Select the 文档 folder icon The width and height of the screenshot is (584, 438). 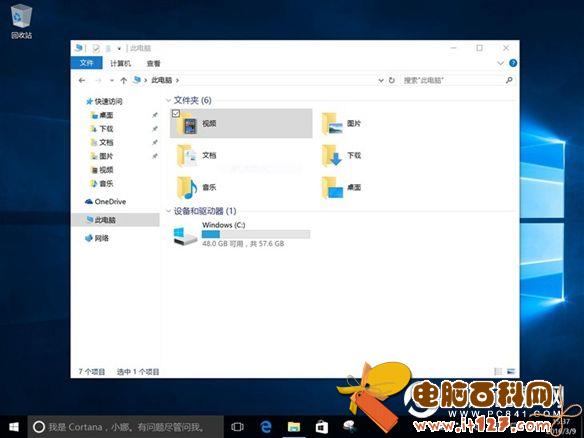tap(187, 156)
